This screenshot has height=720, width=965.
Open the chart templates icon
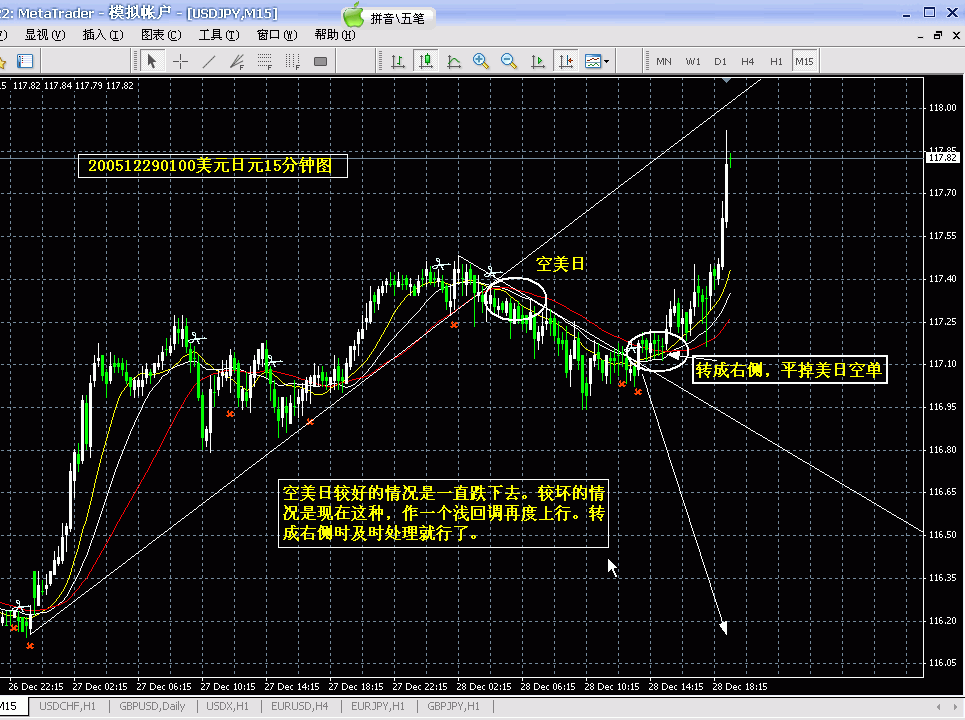coord(593,61)
